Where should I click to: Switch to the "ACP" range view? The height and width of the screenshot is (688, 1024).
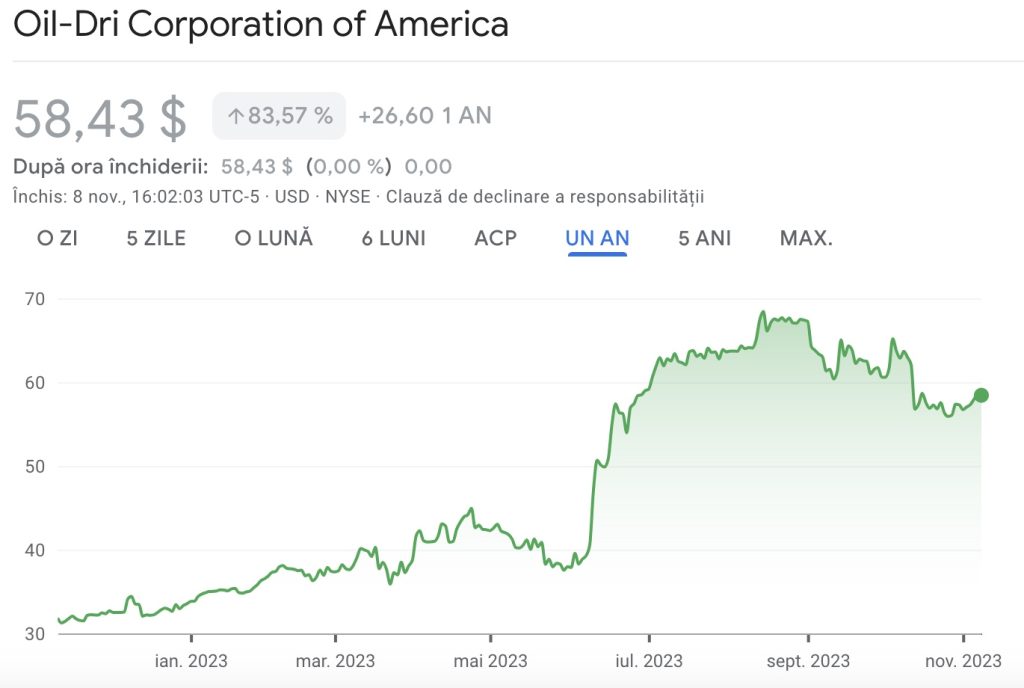495,238
